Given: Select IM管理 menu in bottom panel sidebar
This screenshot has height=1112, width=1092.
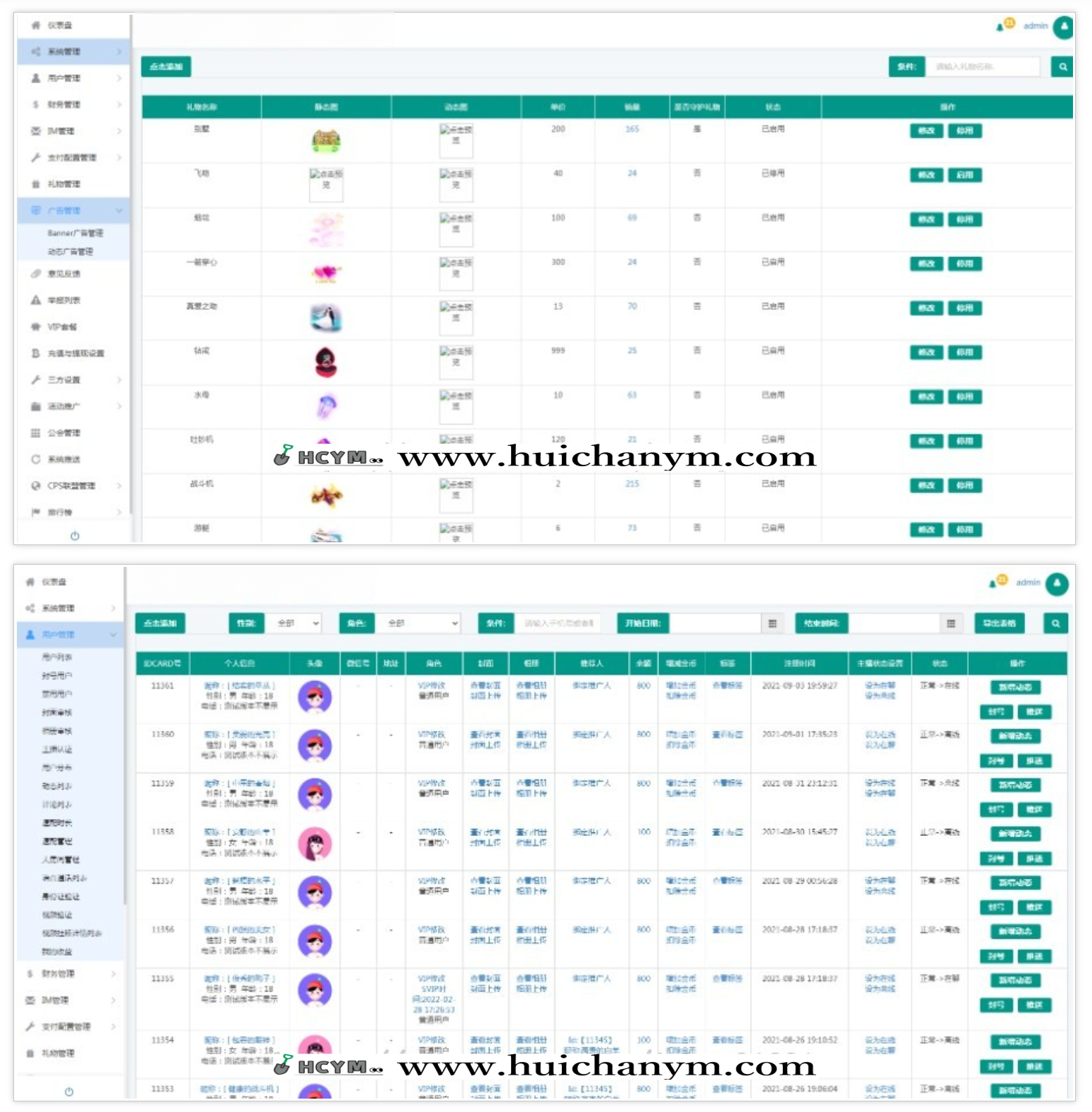Looking at the screenshot, I should (55, 1000).
